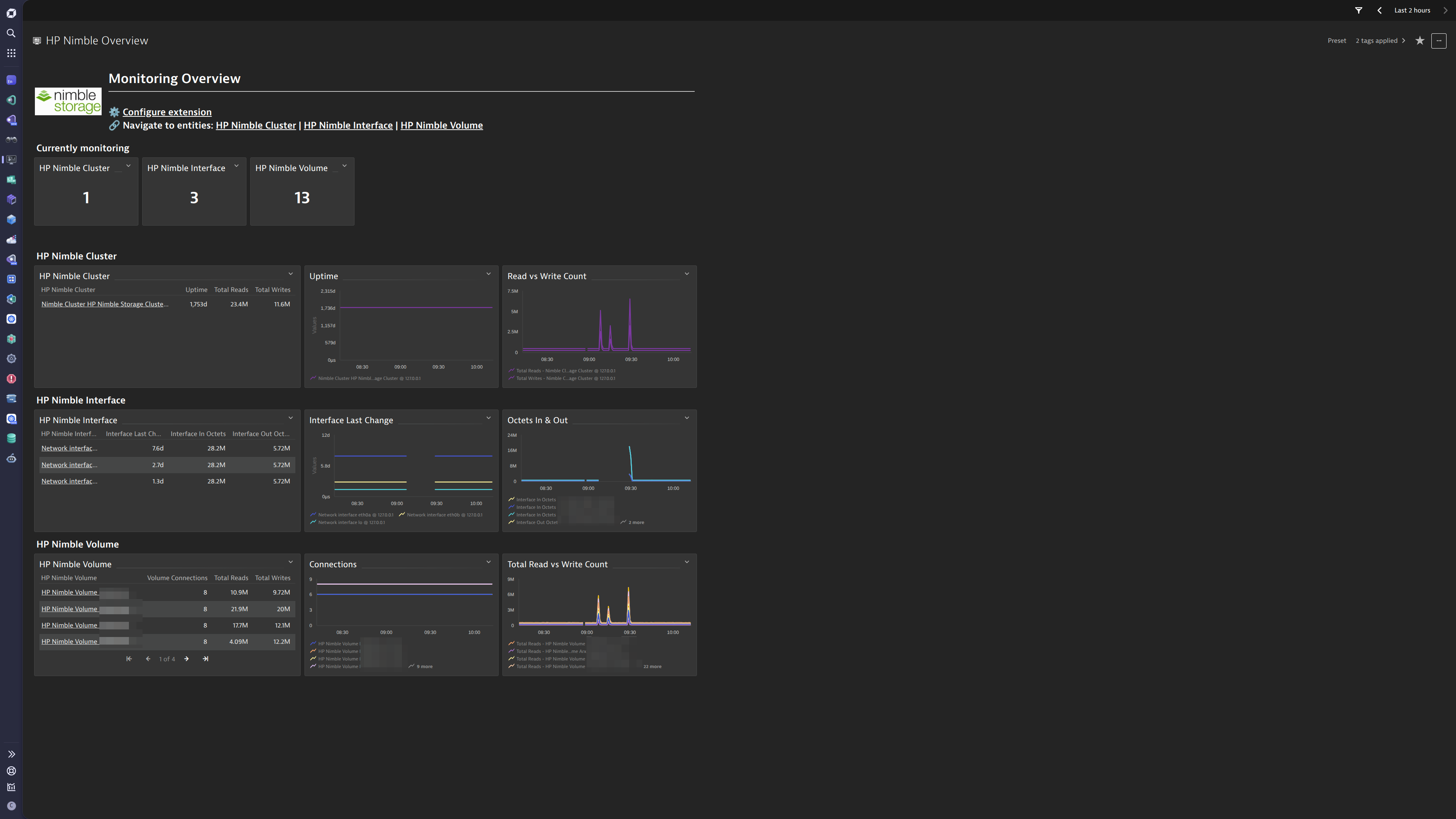Open the help ring icon near sidebar bottom
This screenshot has width=1456, height=819.
[x=11, y=770]
